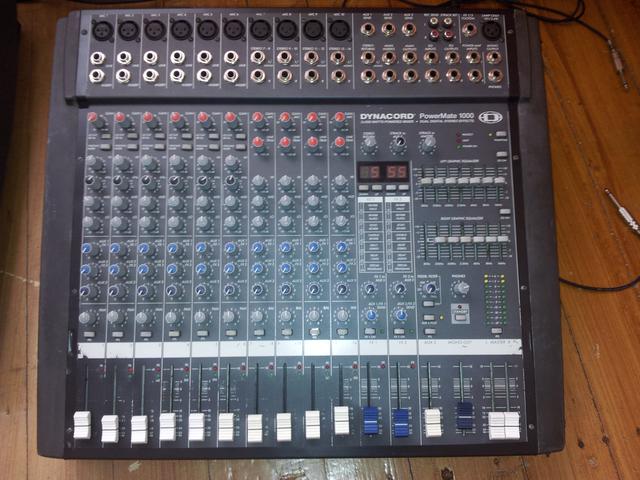The width and height of the screenshot is (640, 480).
Task: Click the round badge right of PowerMate 1000
Action: pos(491,117)
